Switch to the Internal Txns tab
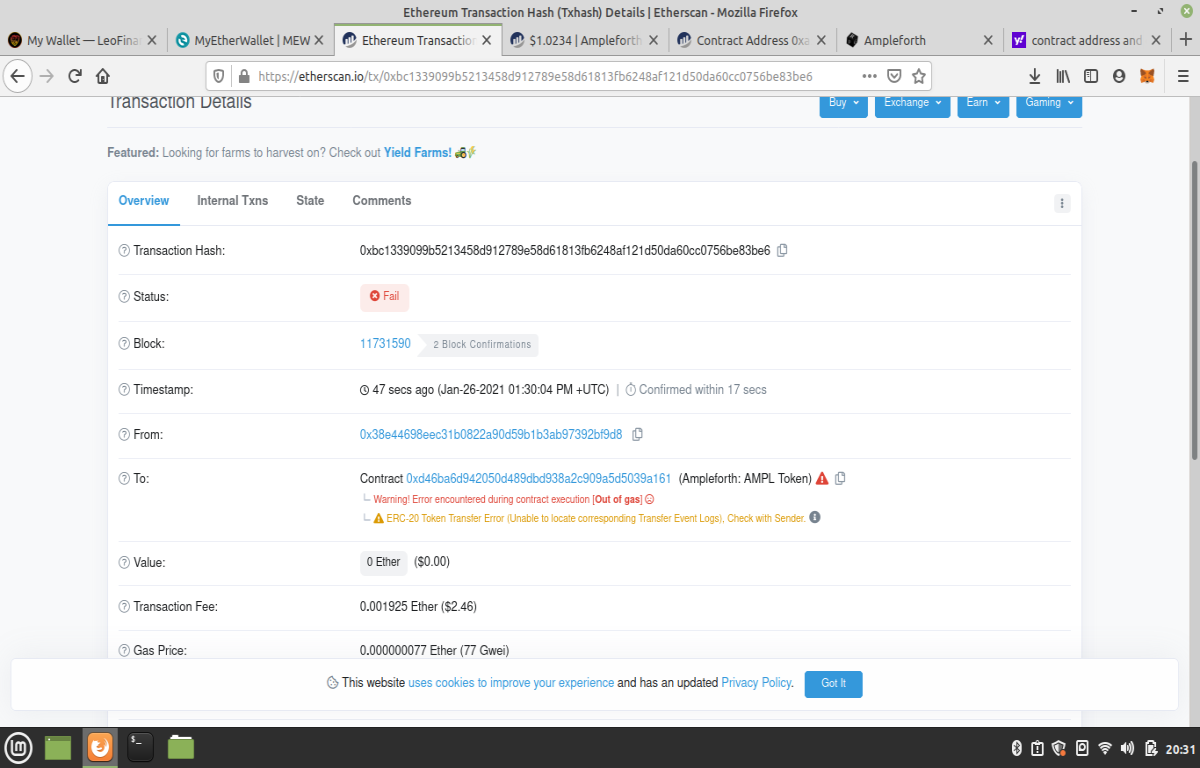Viewport: 1200px width, 768px height. point(232,201)
